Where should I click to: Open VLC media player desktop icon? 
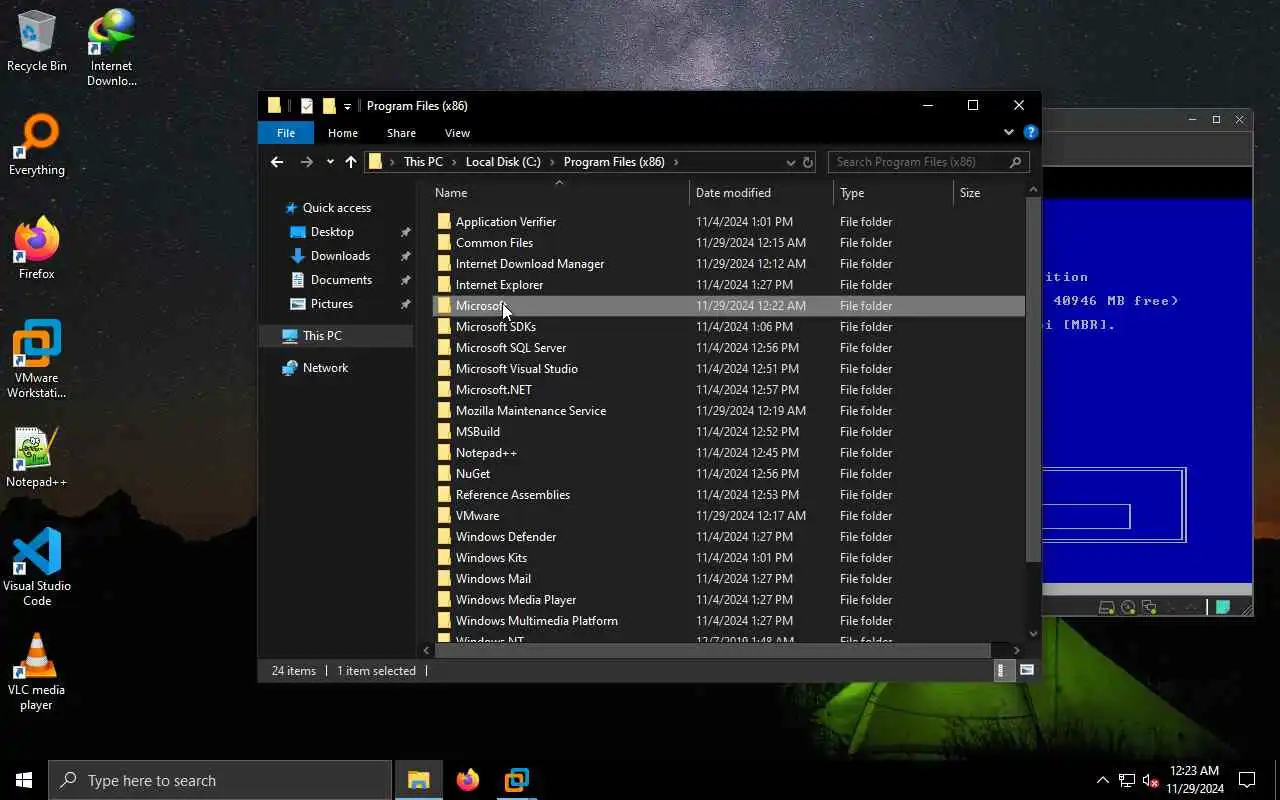37,672
